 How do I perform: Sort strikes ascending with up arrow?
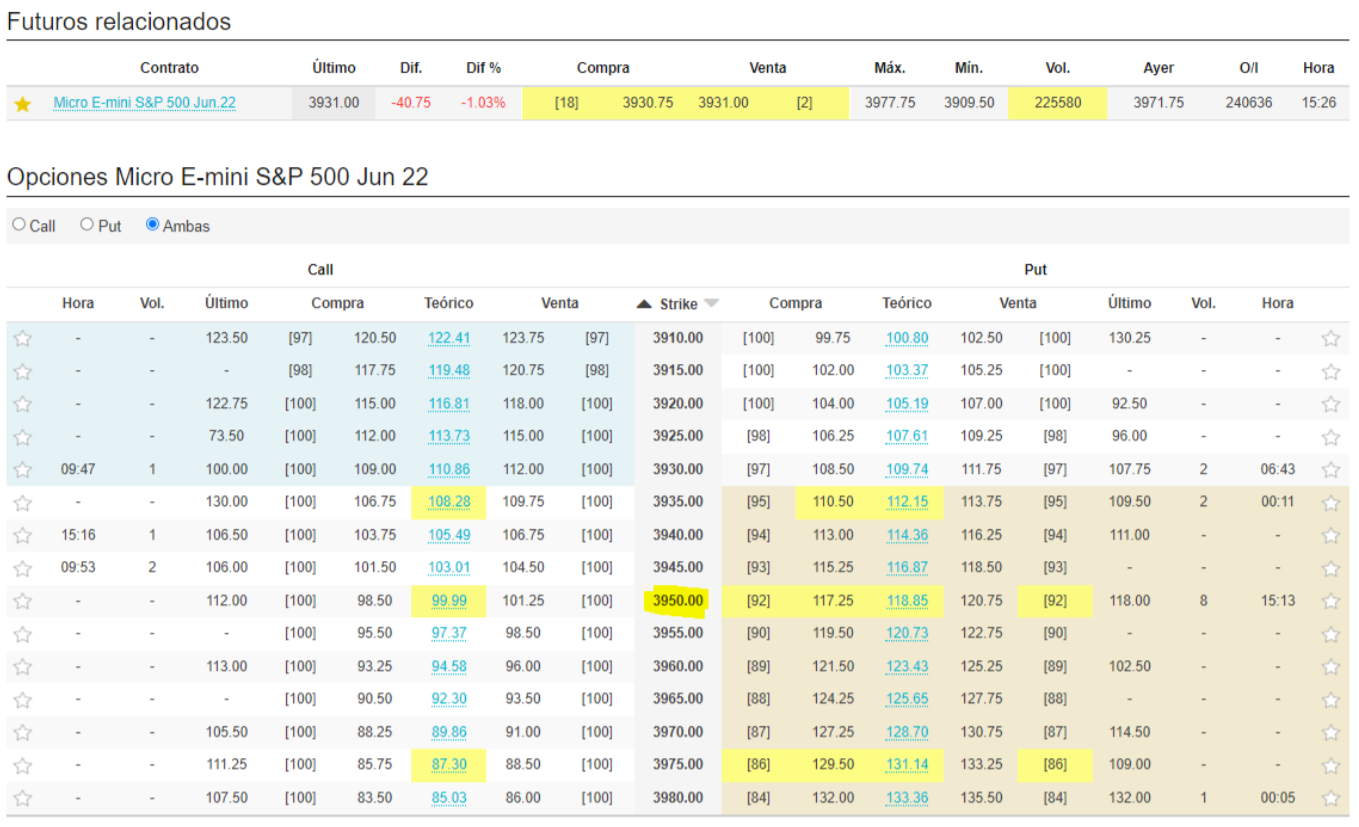coord(645,304)
